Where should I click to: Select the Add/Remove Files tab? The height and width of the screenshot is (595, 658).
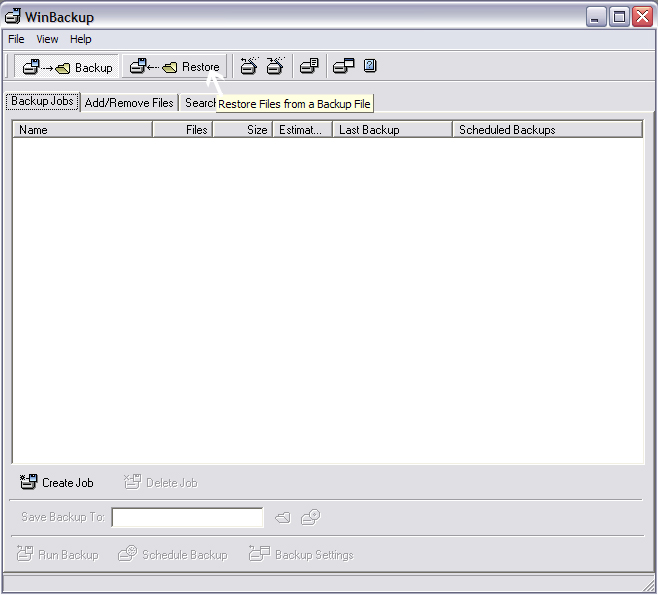pos(129,103)
